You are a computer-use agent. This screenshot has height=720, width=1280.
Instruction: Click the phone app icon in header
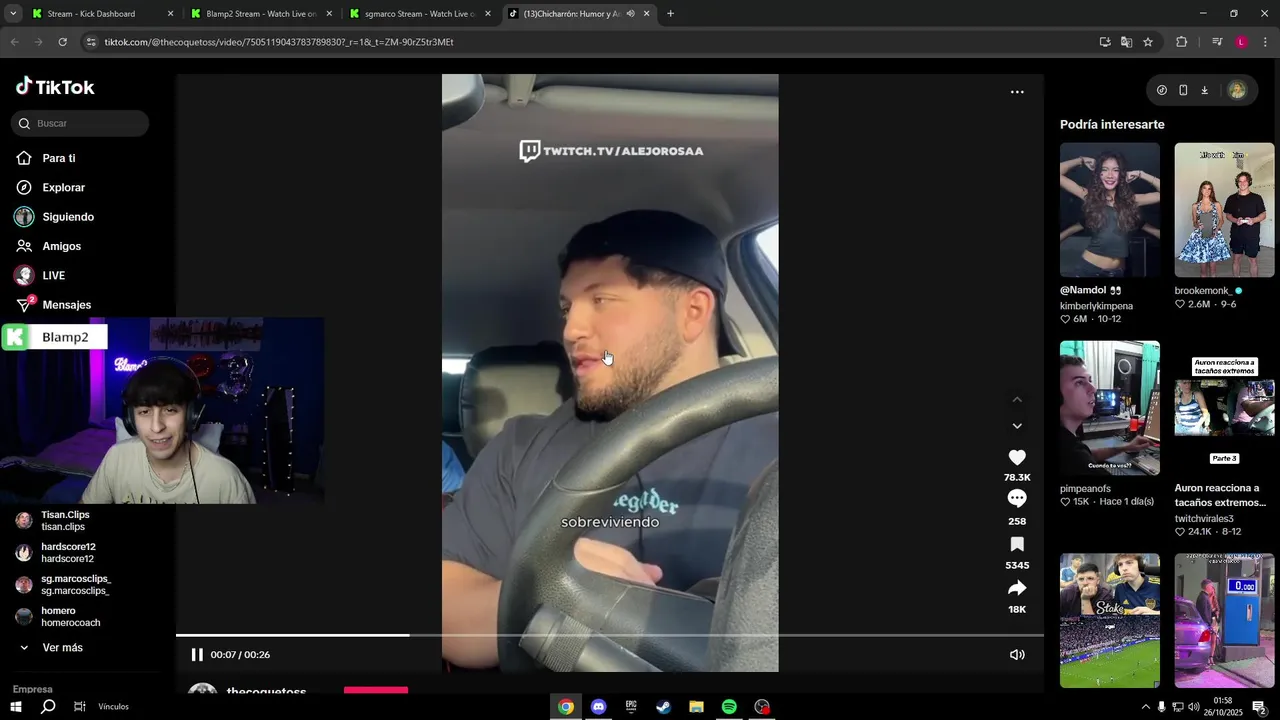[x=1183, y=90]
